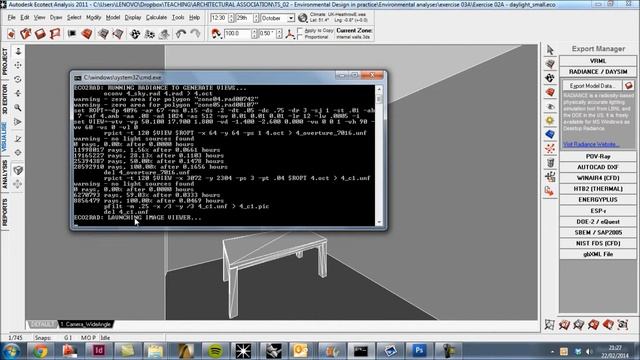The height and width of the screenshot is (360, 640).
Task: Open Google Chrome from the taskbar
Action: (40, 351)
